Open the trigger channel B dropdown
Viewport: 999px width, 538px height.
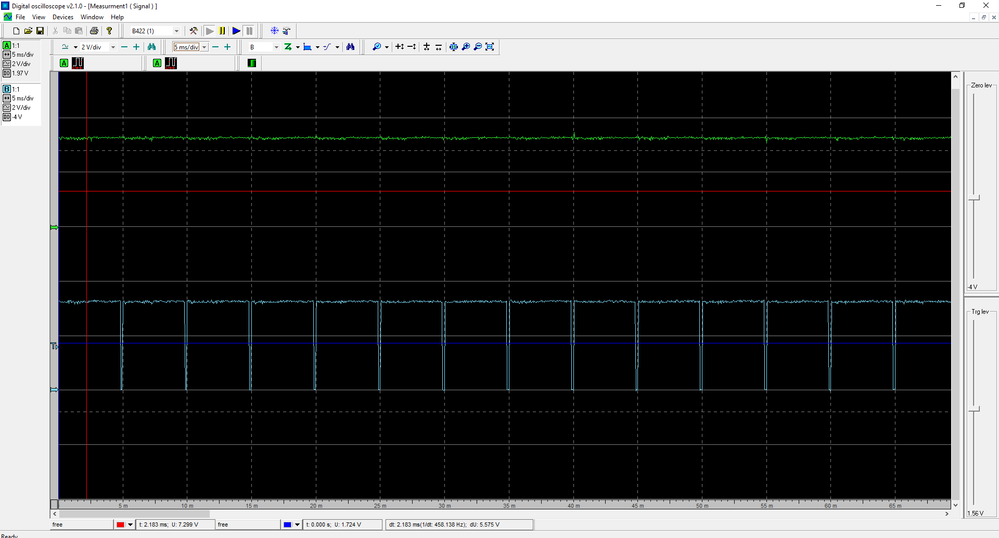point(264,47)
